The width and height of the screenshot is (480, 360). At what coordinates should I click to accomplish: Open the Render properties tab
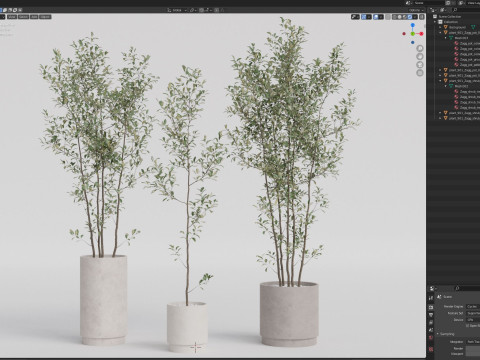[431, 307]
